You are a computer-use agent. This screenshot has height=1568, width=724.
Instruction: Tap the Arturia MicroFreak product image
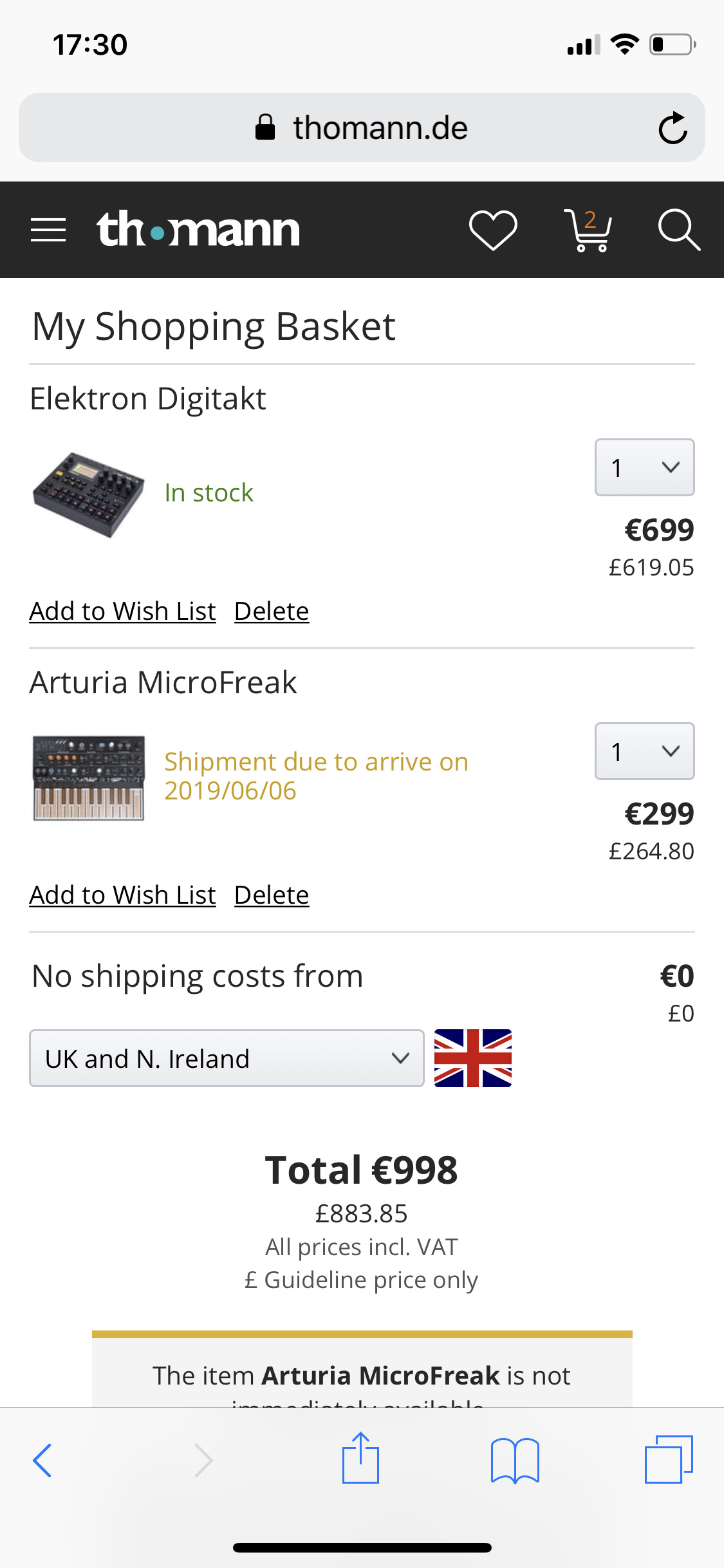point(89,778)
